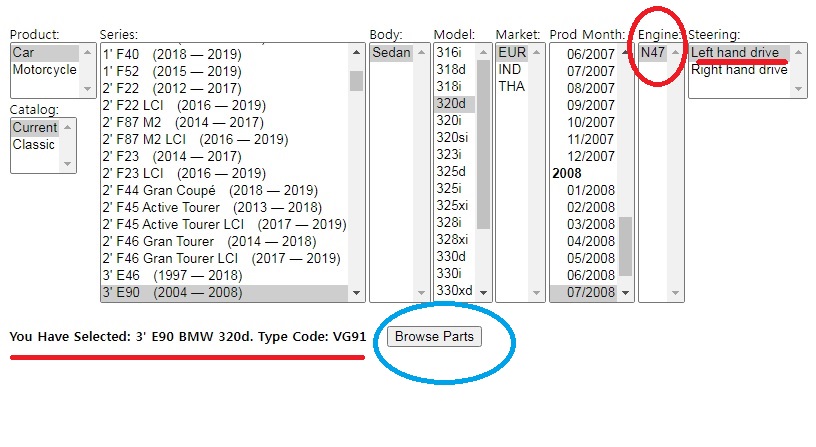Select series 3' E46 (1997 — 2018)

[225, 275]
